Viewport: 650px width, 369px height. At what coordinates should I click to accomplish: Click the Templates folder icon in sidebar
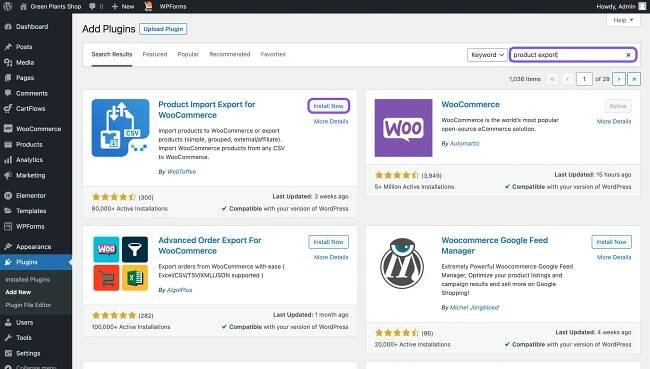[8, 211]
